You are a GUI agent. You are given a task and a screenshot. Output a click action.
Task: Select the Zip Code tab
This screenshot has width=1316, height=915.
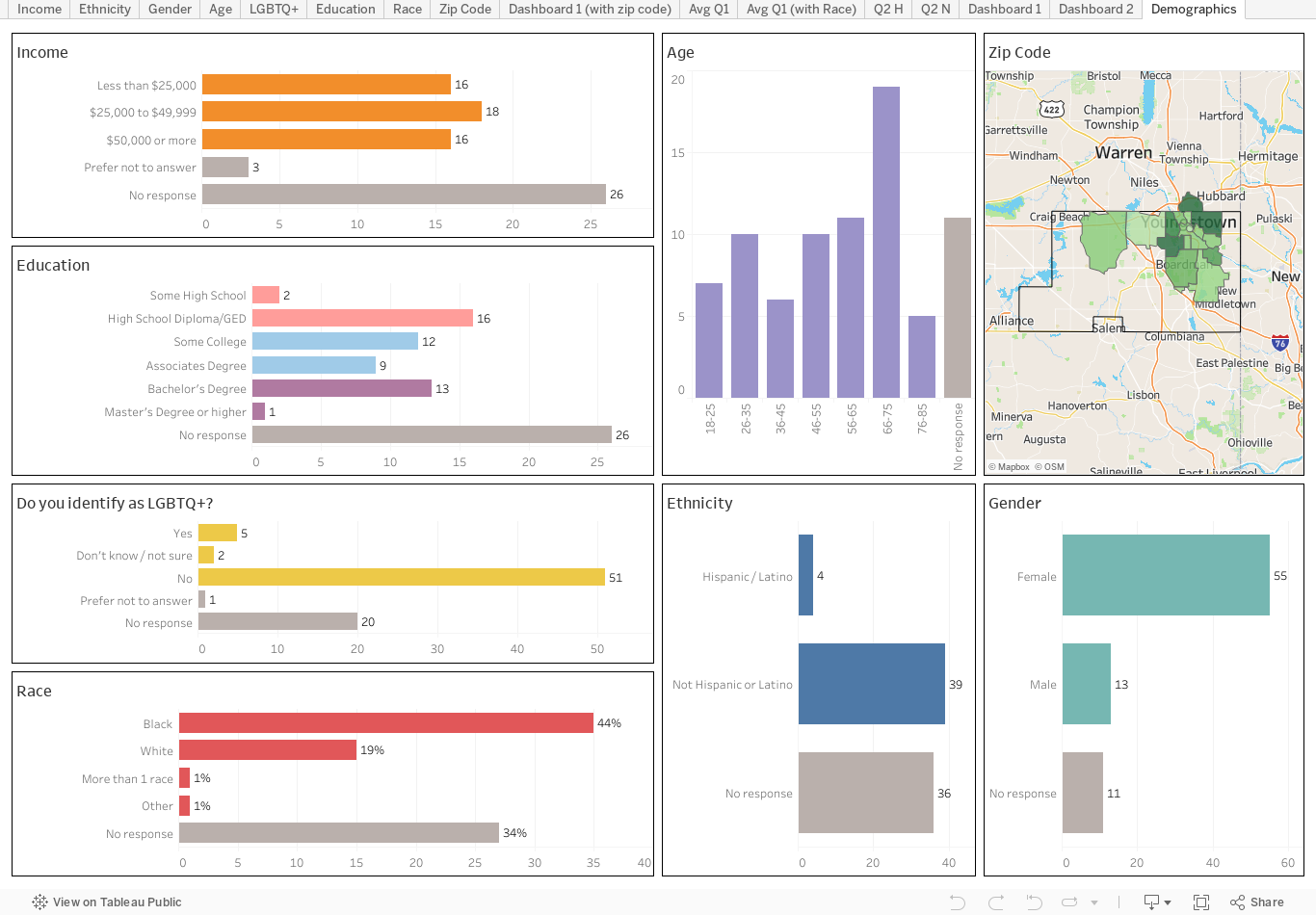coord(465,9)
